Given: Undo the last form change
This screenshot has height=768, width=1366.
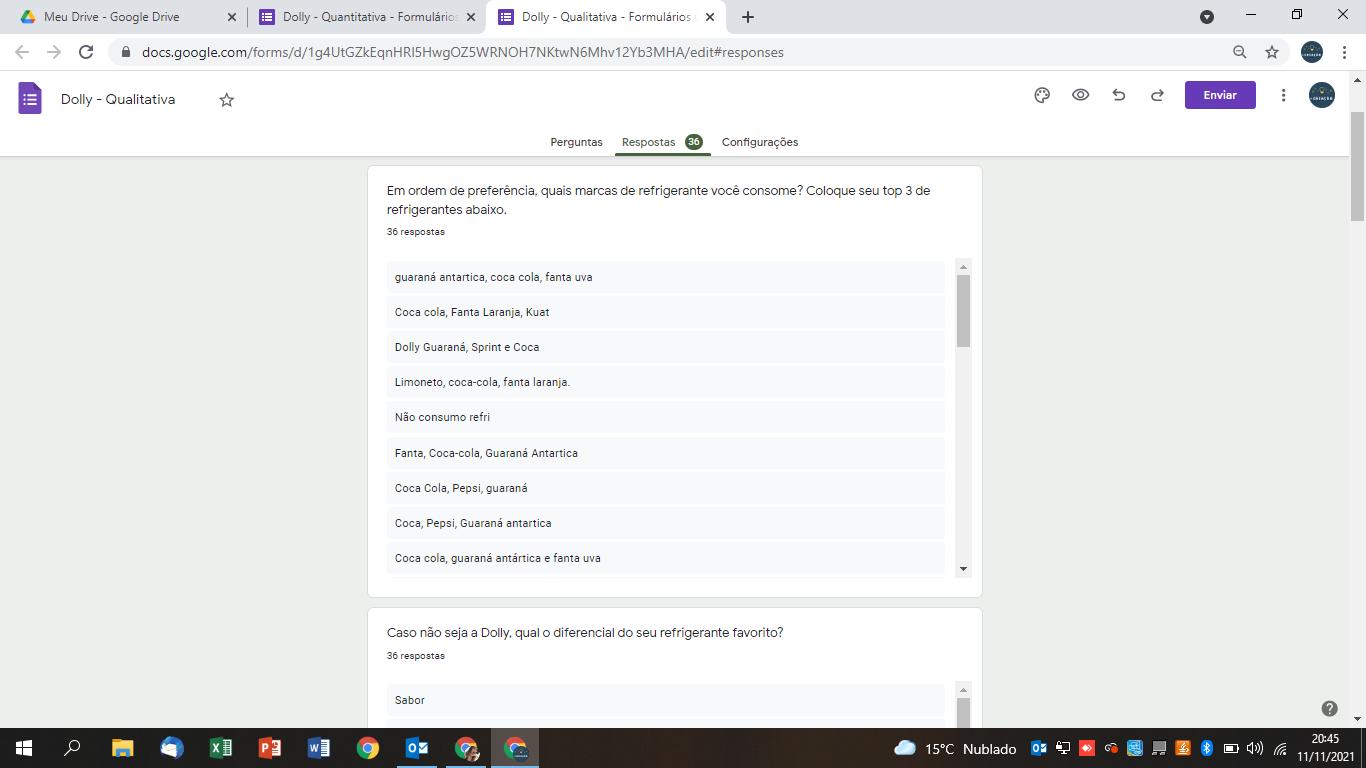Looking at the screenshot, I should tap(1119, 95).
